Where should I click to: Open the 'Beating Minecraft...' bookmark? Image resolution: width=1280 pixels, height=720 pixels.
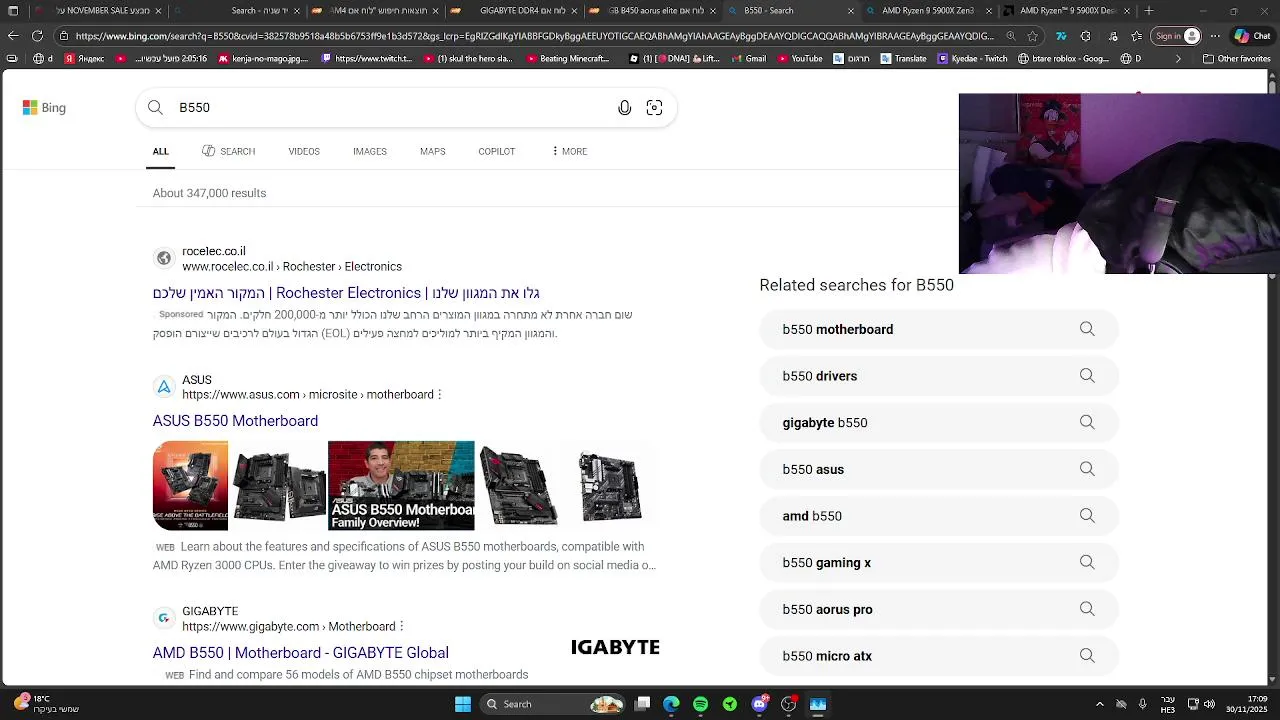click(x=566, y=59)
